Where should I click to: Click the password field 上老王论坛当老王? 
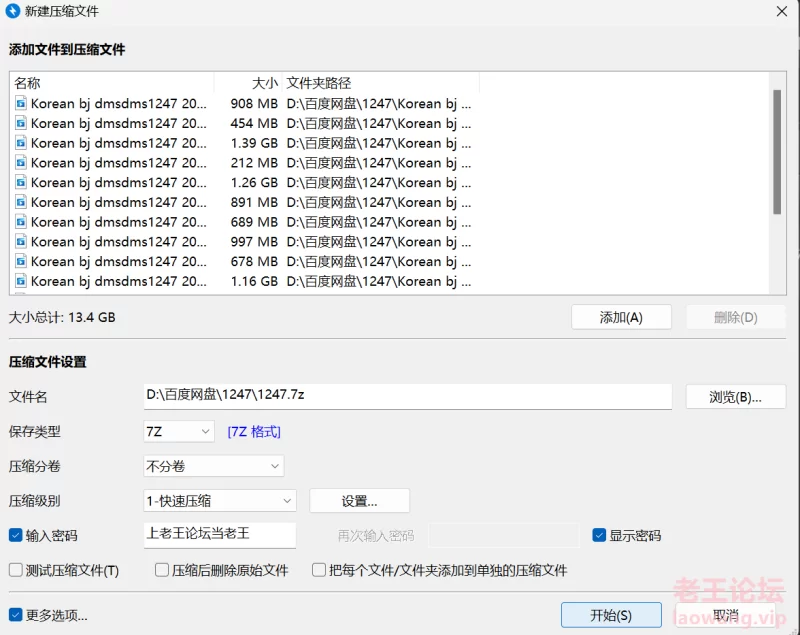220,535
